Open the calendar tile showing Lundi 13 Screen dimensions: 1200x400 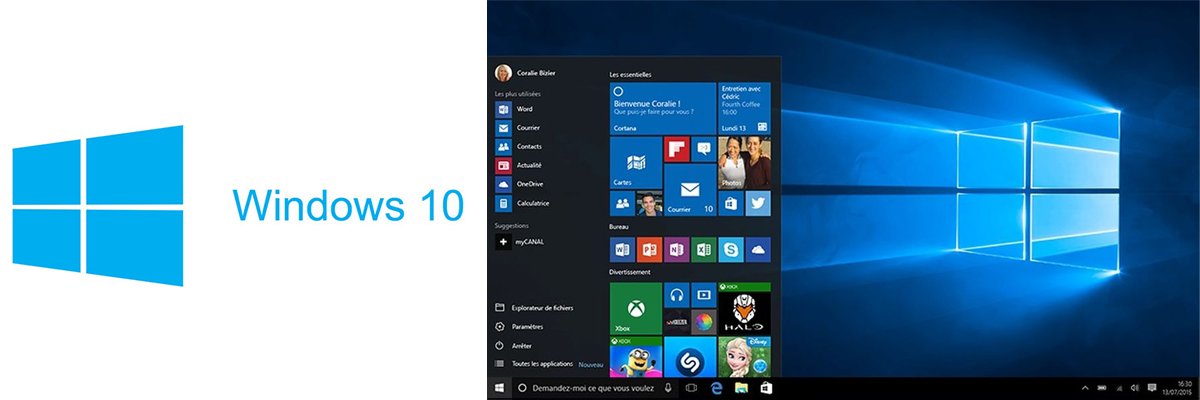click(744, 108)
